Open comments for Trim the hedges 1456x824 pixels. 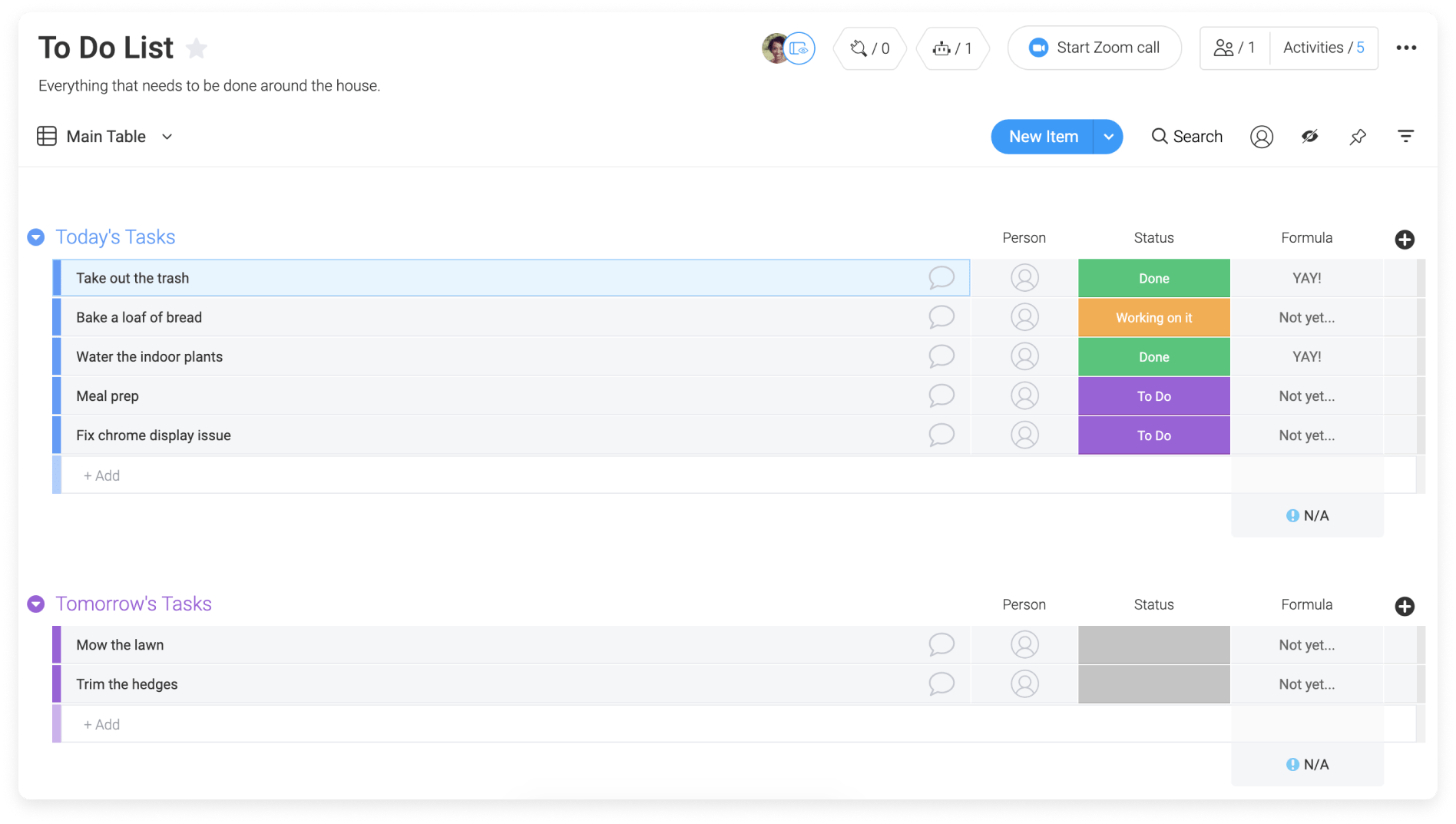[941, 683]
